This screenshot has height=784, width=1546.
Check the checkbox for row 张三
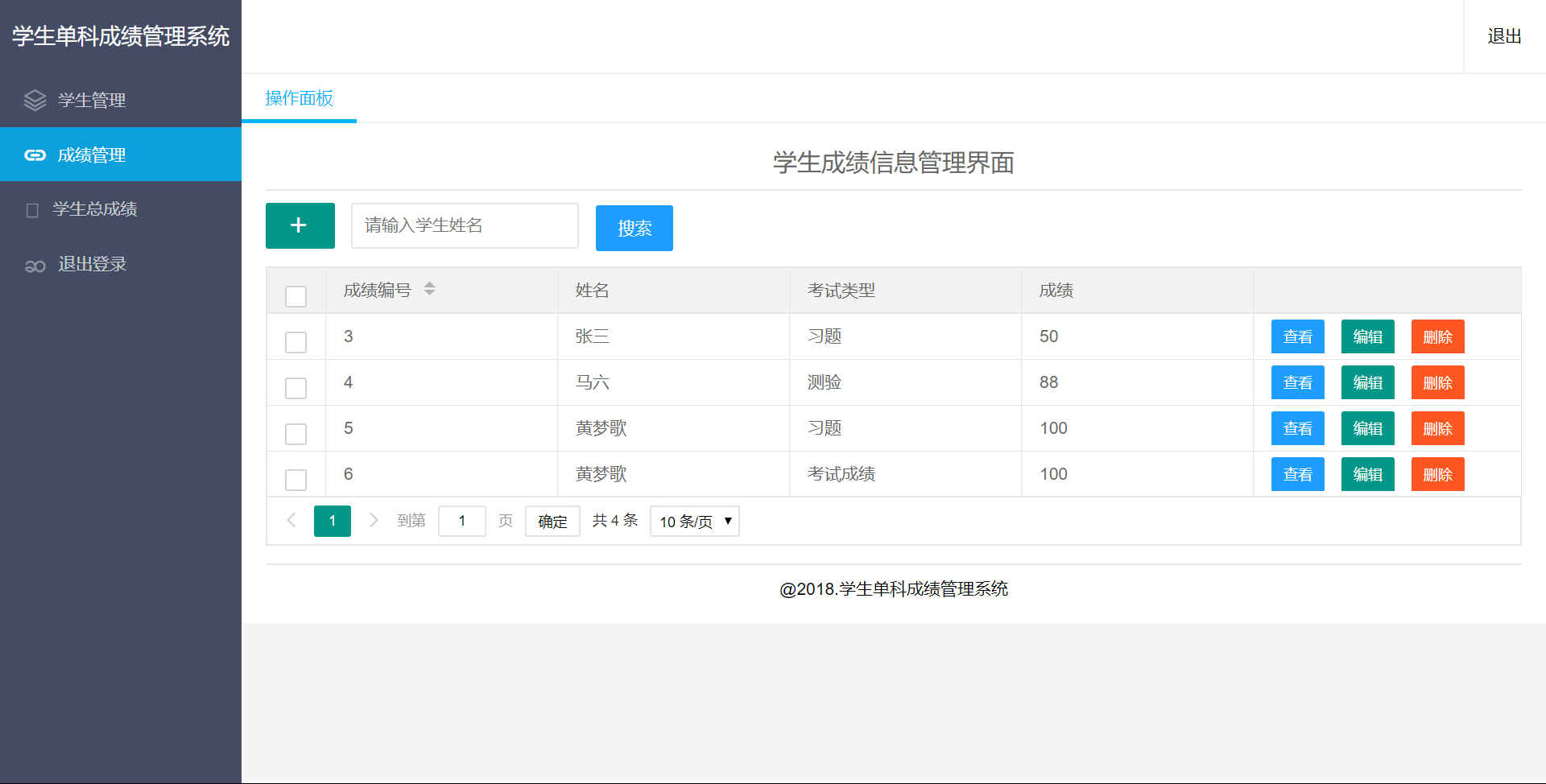click(x=296, y=342)
